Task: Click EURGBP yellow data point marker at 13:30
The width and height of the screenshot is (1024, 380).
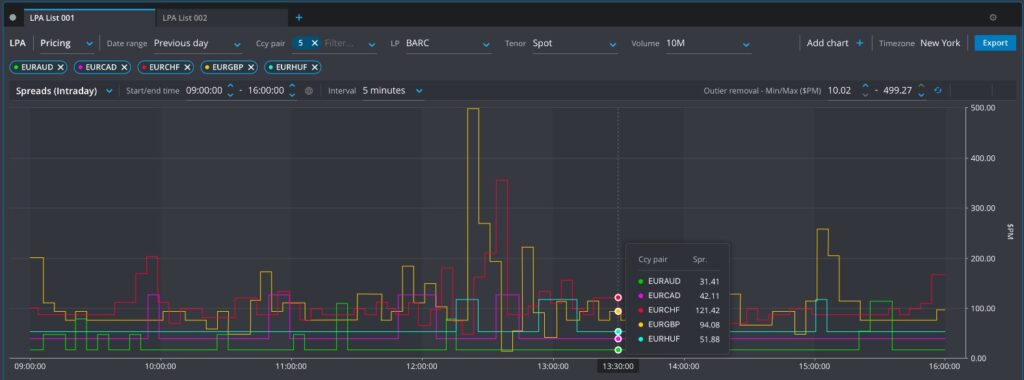Action: [x=618, y=311]
